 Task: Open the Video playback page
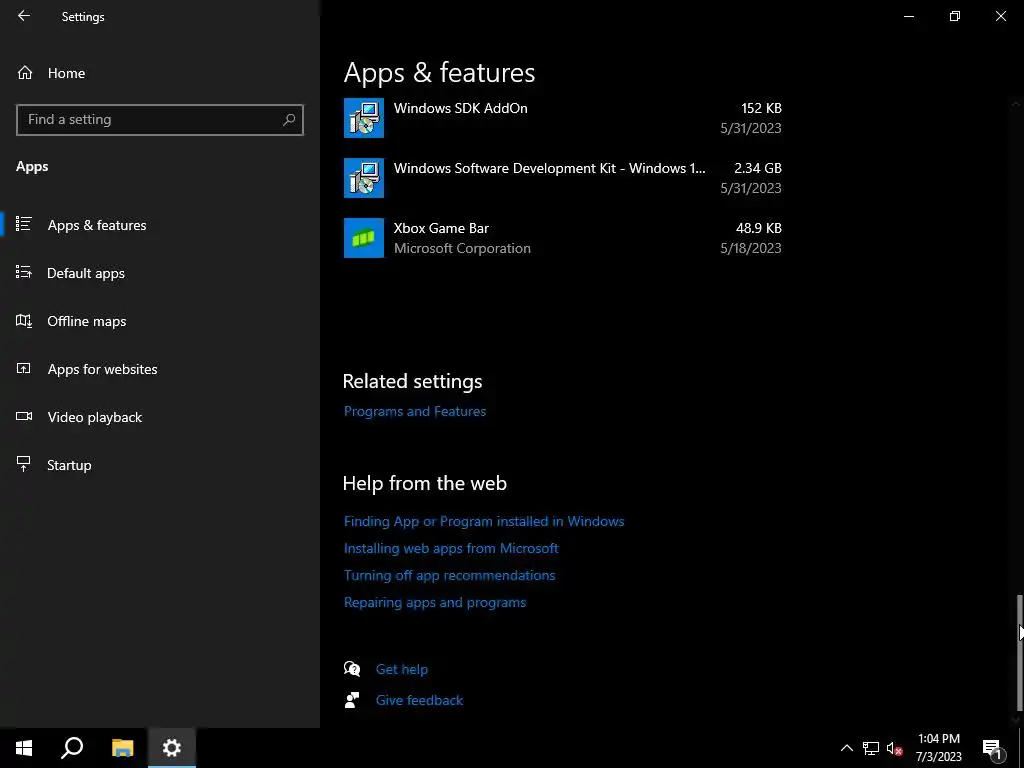click(95, 417)
